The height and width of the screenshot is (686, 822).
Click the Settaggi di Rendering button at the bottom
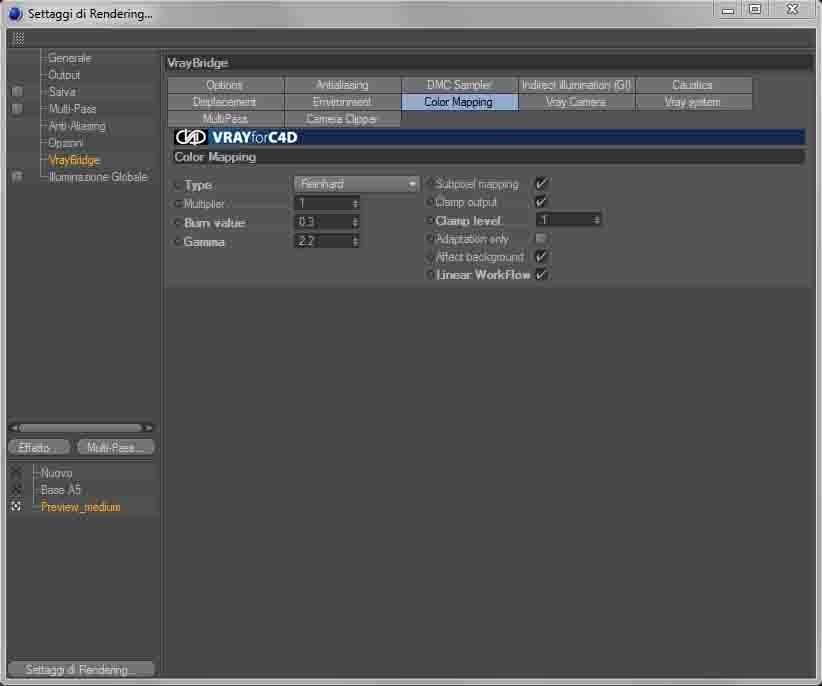[x=81, y=669]
